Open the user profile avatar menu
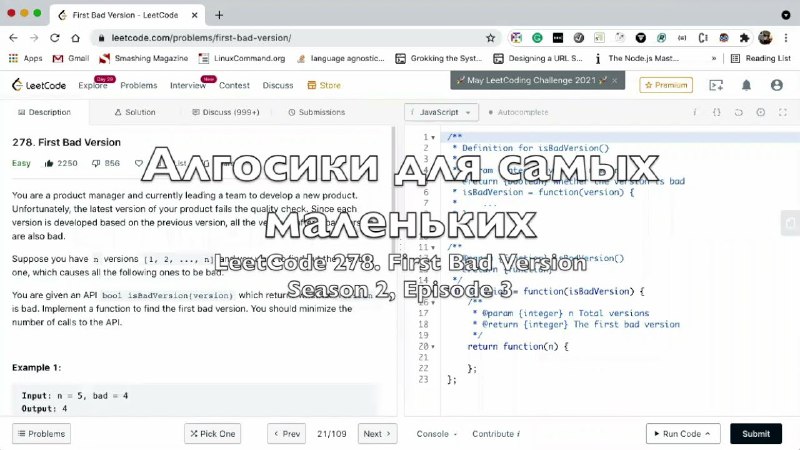The width and height of the screenshot is (800, 450). (777, 85)
